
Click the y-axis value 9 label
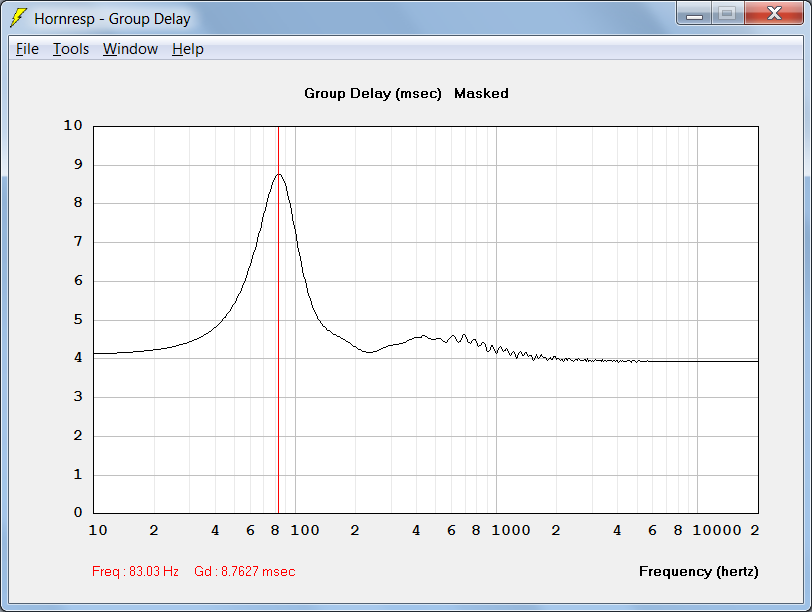coord(78,164)
